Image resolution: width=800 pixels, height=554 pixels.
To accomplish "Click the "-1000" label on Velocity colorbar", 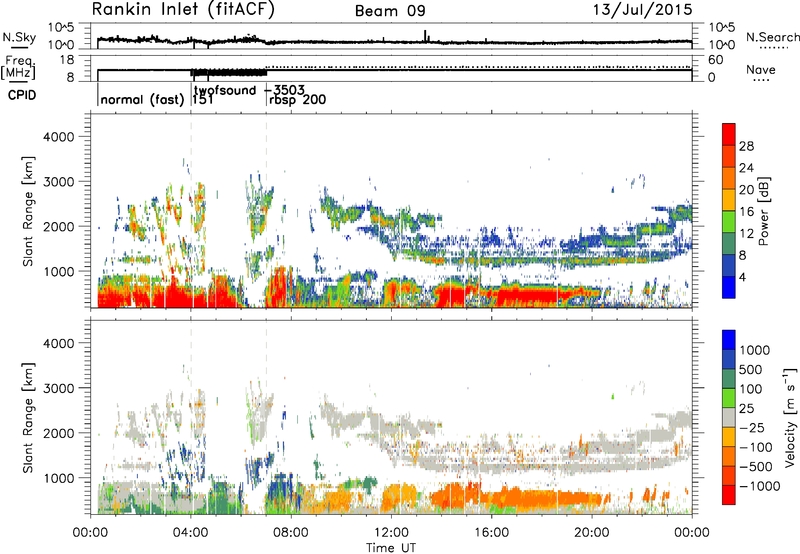I will click(759, 486).
